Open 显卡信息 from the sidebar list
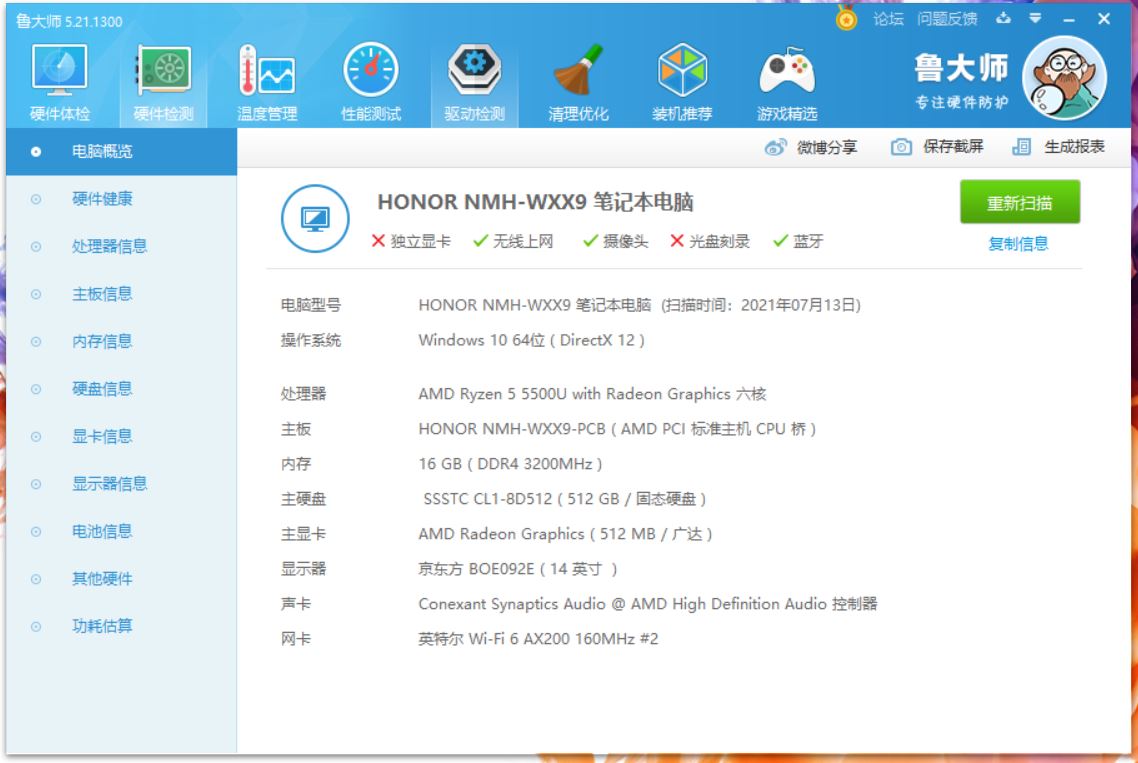1138x763 pixels. [x=102, y=436]
